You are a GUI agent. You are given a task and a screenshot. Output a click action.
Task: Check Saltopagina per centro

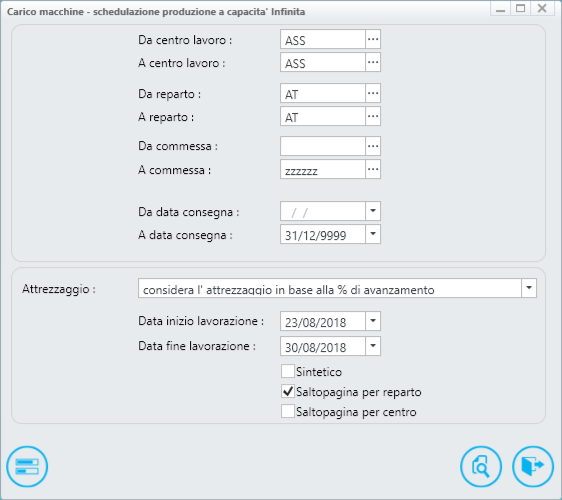[x=288, y=411]
